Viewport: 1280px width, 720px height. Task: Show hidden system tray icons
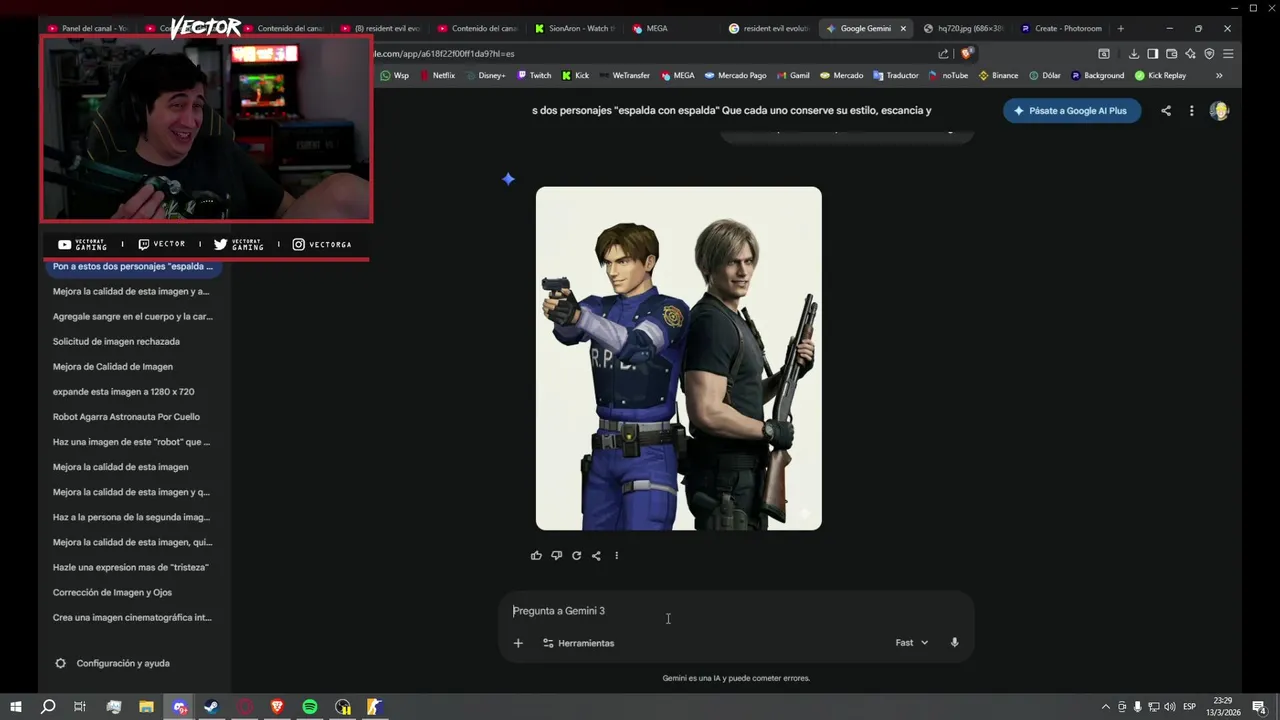click(x=1105, y=707)
